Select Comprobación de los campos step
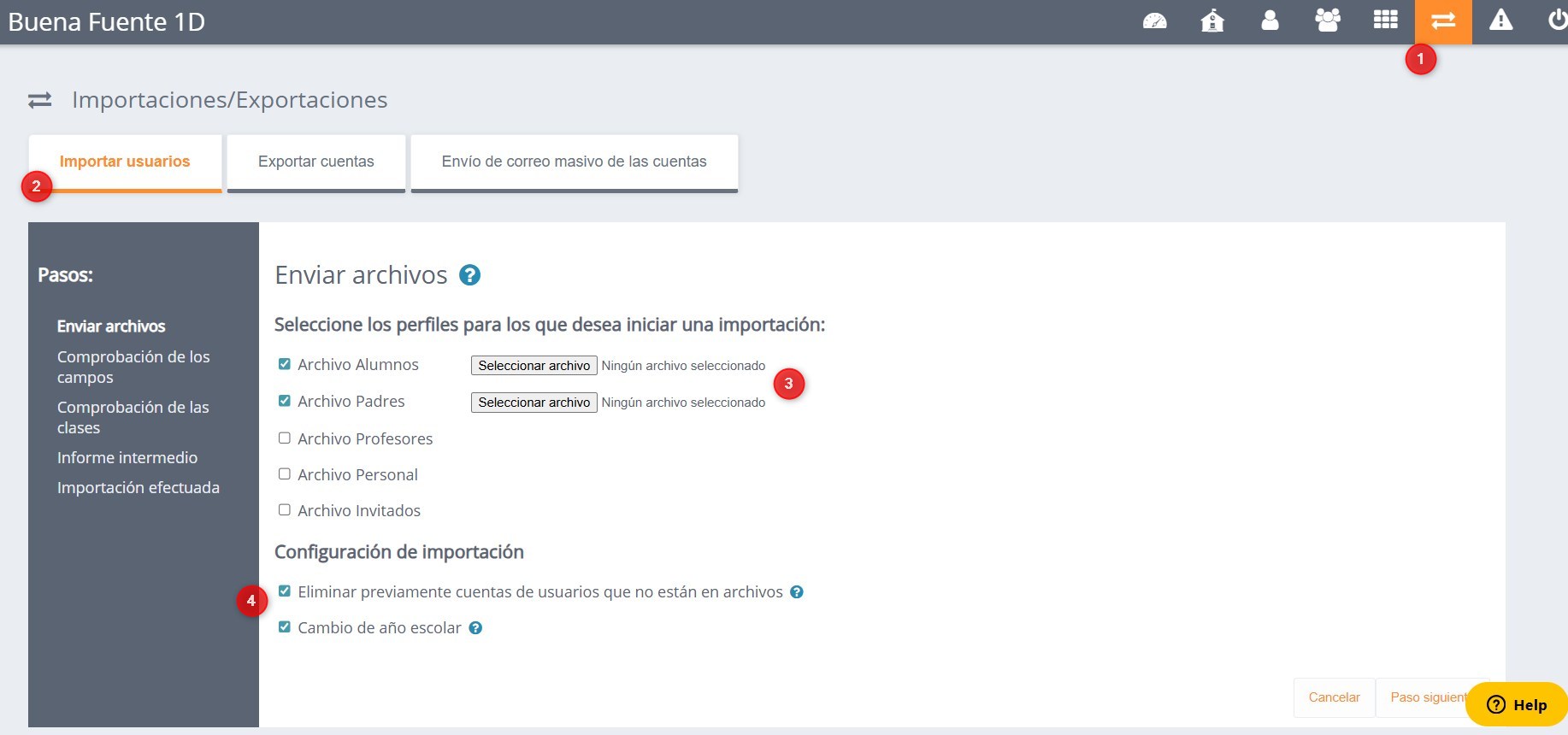Screen dimensions: 1568x735 click(133, 367)
